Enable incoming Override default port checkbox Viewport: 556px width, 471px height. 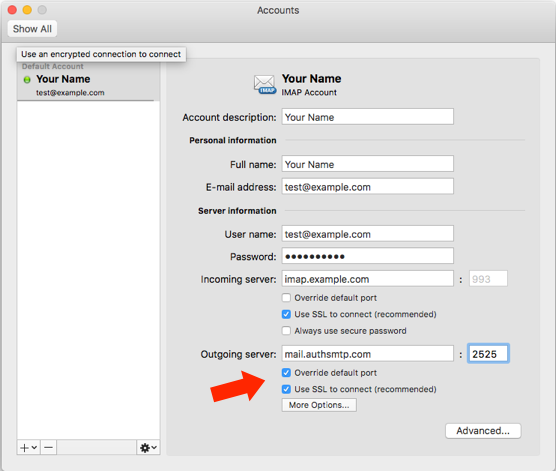[x=286, y=298]
